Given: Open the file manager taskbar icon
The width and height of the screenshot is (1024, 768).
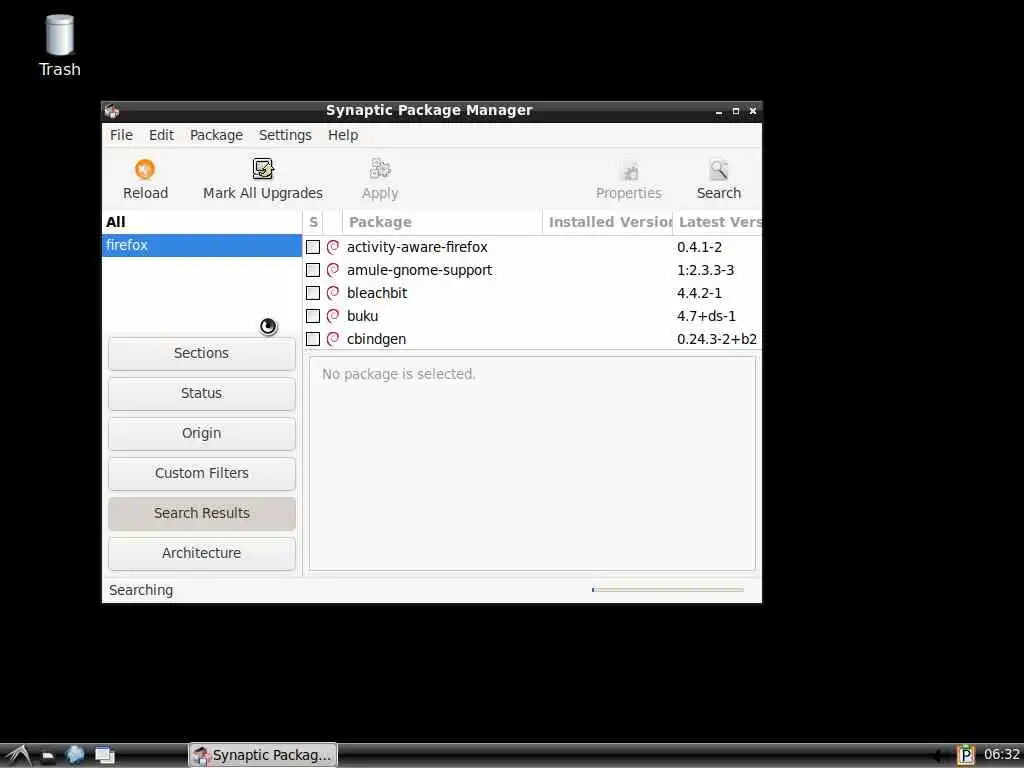Looking at the screenshot, I should [x=48, y=756].
